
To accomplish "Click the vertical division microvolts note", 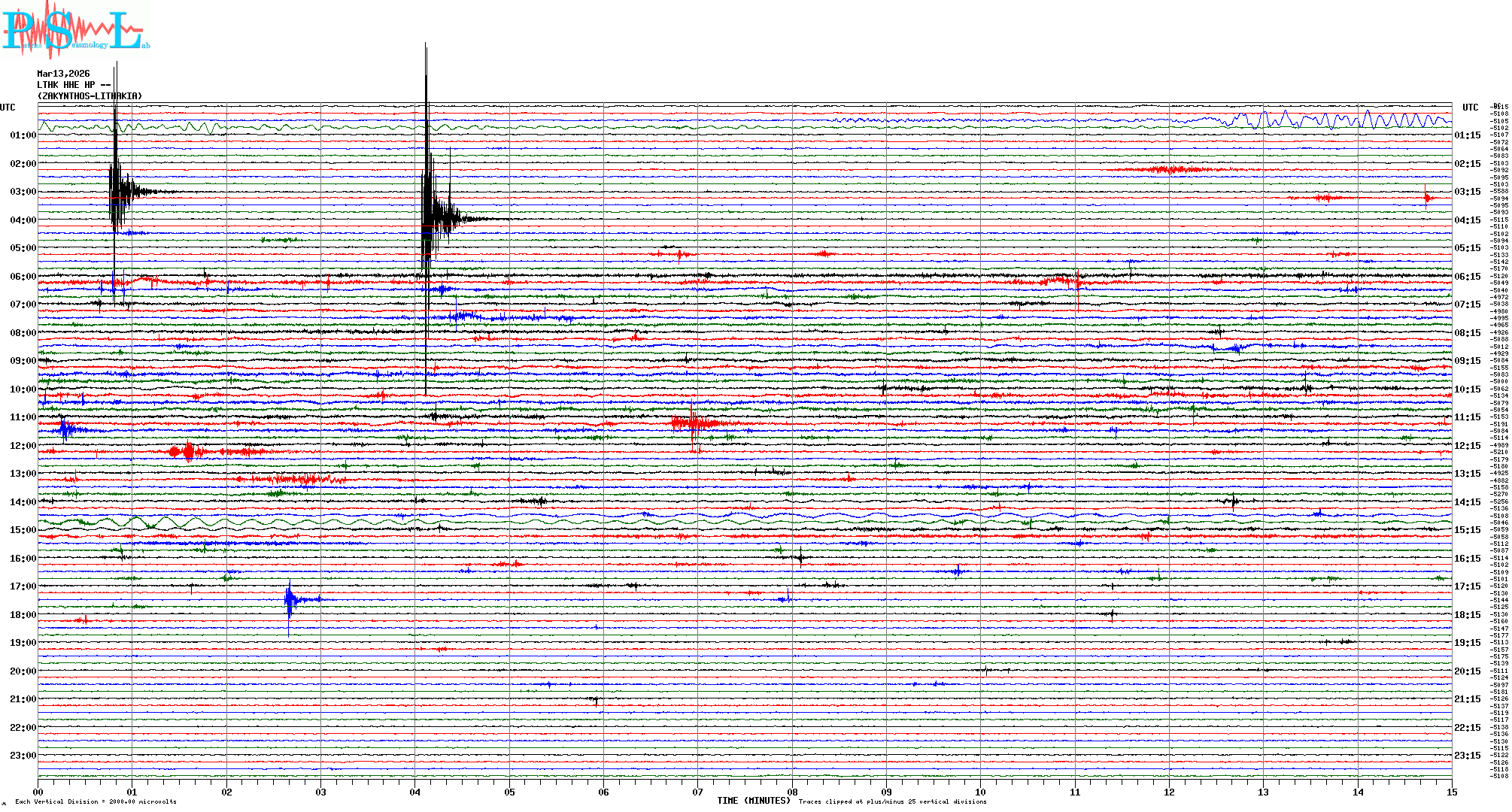I will (x=96, y=801).
